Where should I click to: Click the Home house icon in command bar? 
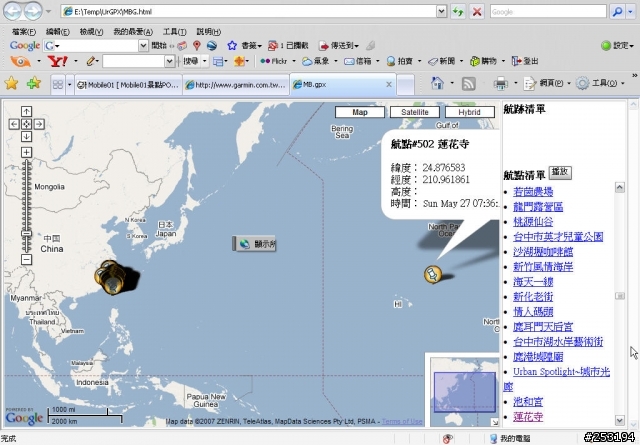click(437, 83)
